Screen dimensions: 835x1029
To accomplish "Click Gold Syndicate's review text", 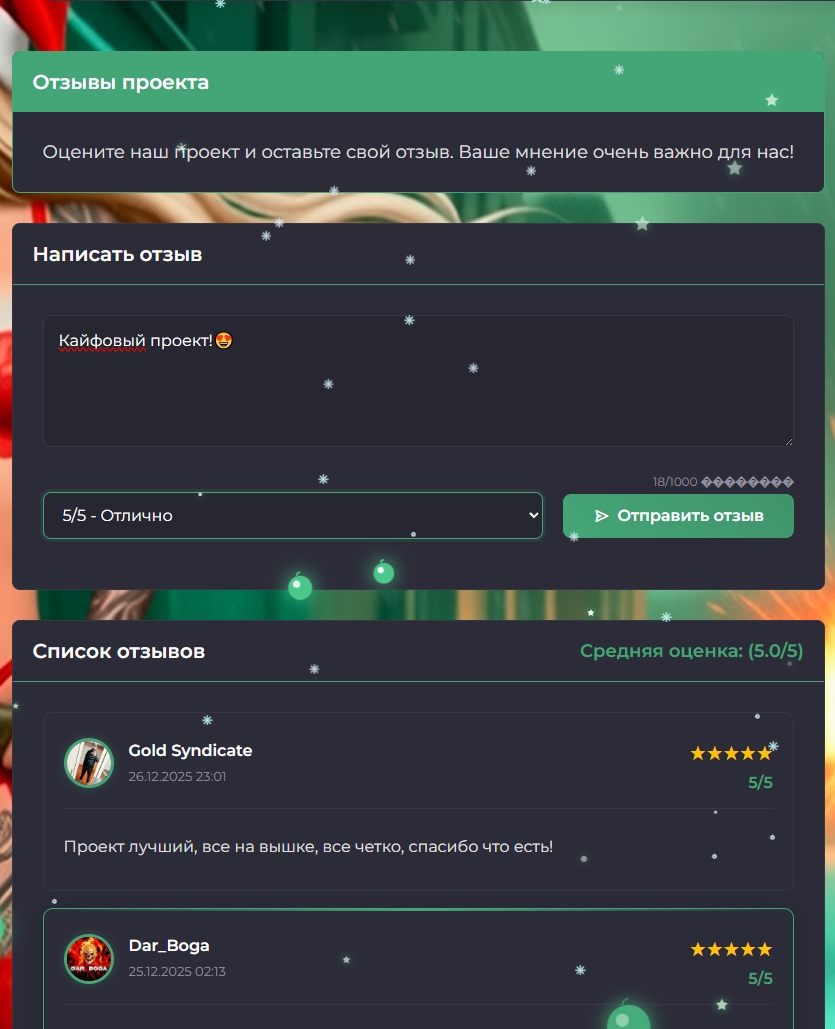I will 309,847.
